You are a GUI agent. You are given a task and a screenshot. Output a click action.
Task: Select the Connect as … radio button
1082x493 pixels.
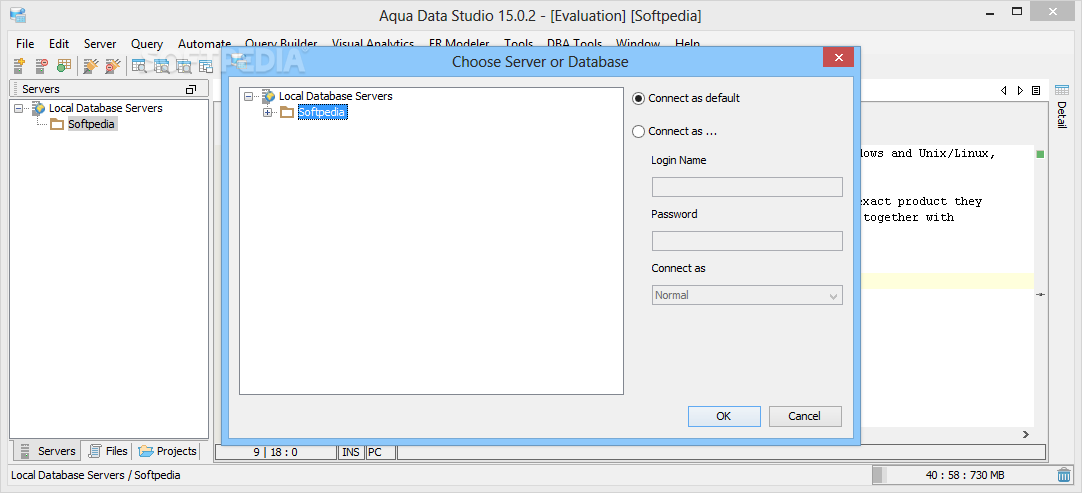click(638, 131)
